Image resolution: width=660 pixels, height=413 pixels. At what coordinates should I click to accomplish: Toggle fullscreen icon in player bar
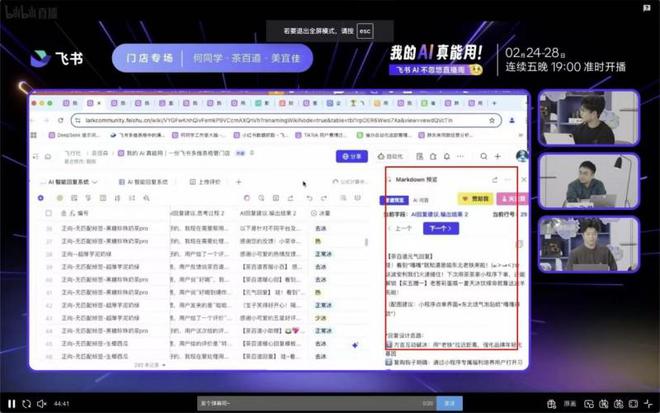pos(633,404)
